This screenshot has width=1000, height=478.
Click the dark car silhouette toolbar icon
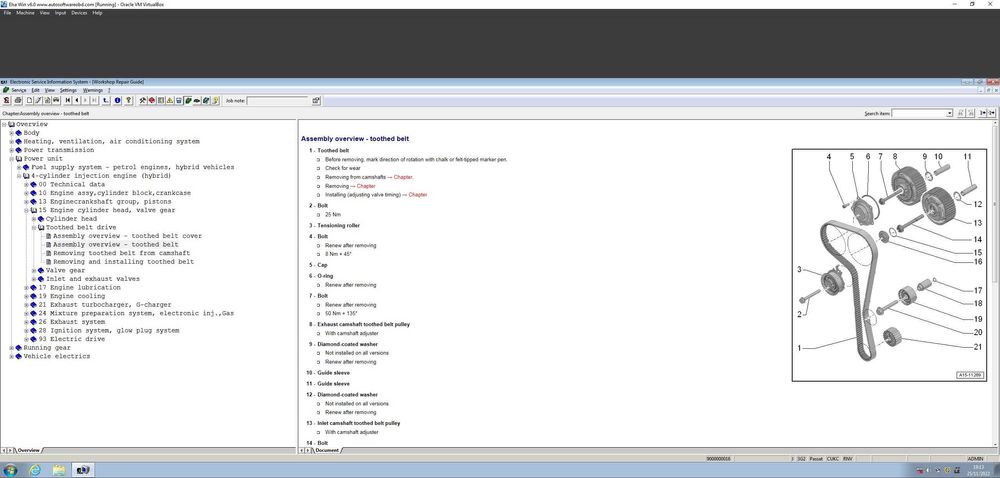[x=197, y=101]
